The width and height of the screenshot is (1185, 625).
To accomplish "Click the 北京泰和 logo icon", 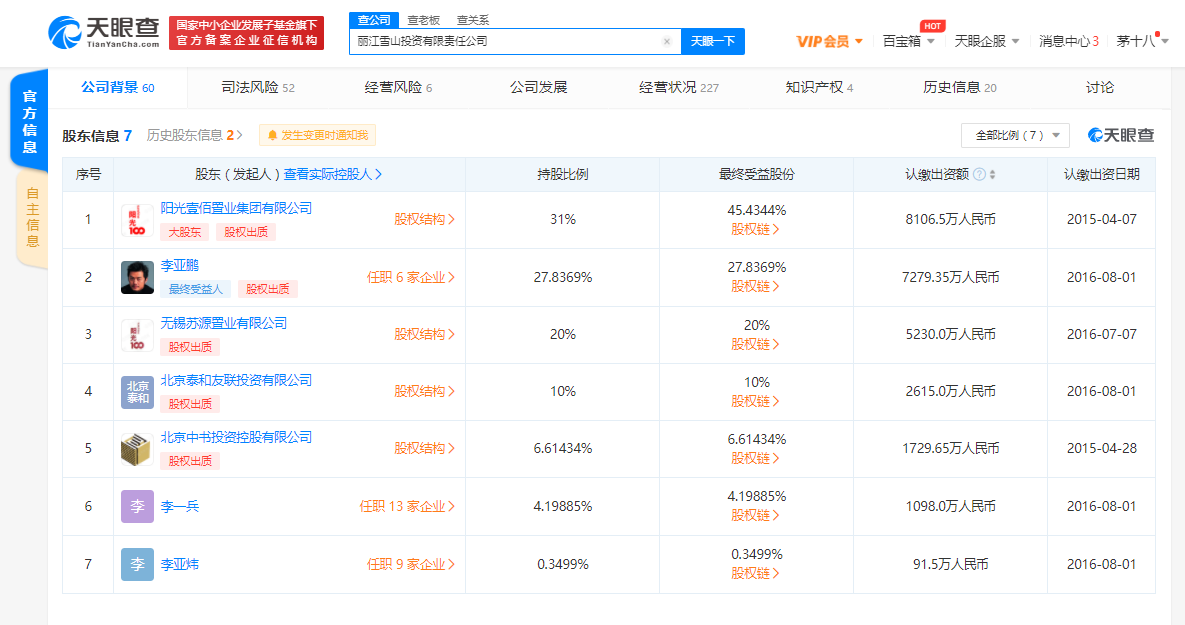I will [x=137, y=392].
